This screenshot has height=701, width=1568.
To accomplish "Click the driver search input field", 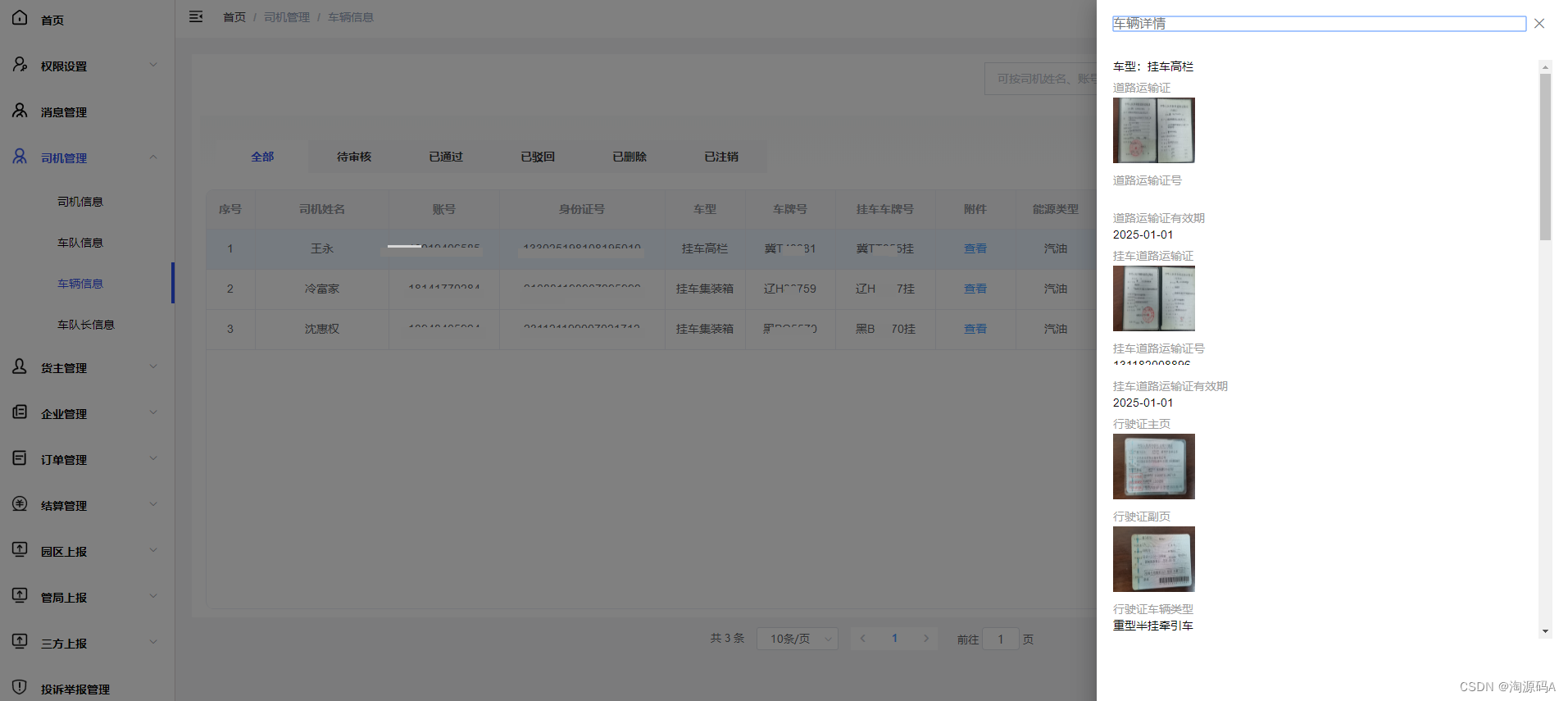I will tap(1041, 79).
